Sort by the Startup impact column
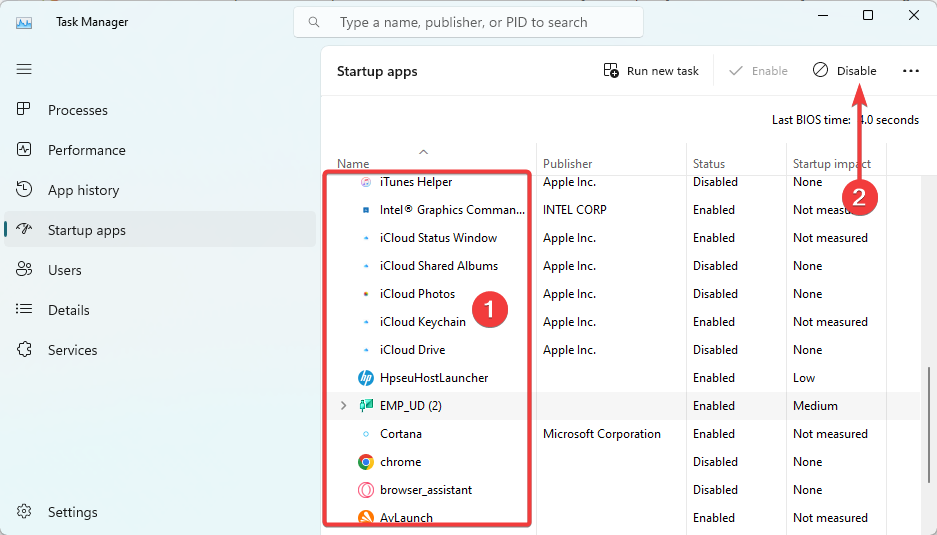937x535 pixels. 831,163
